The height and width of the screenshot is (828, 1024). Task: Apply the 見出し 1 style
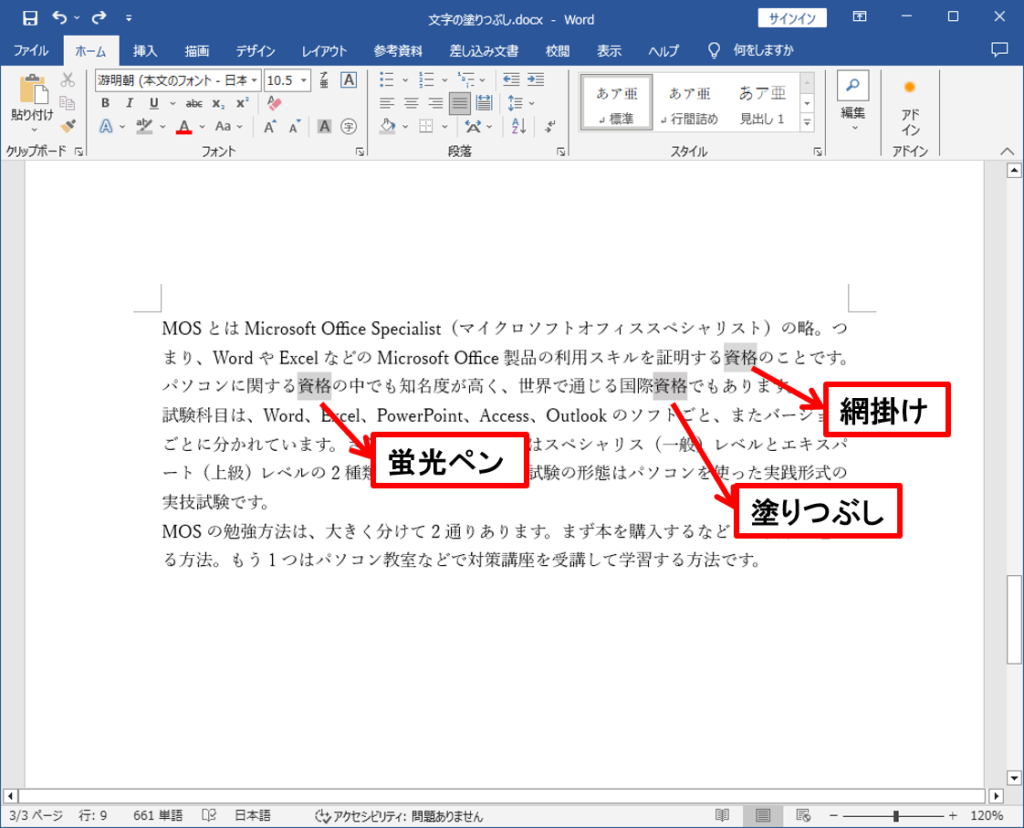[762, 104]
